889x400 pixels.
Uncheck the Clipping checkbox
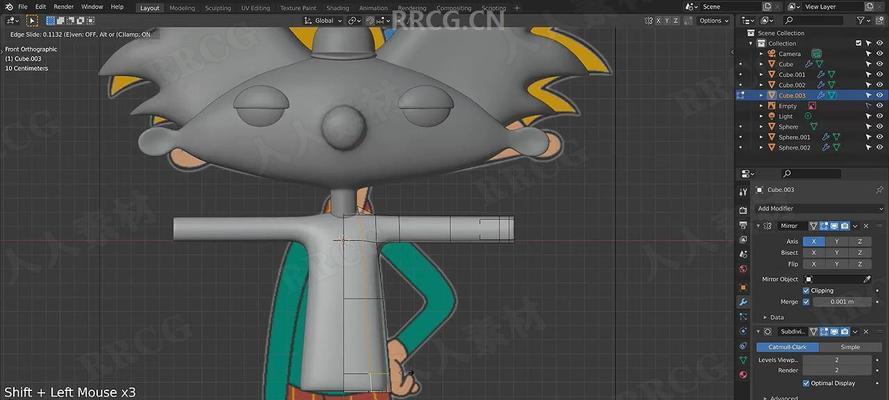(806, 291)
